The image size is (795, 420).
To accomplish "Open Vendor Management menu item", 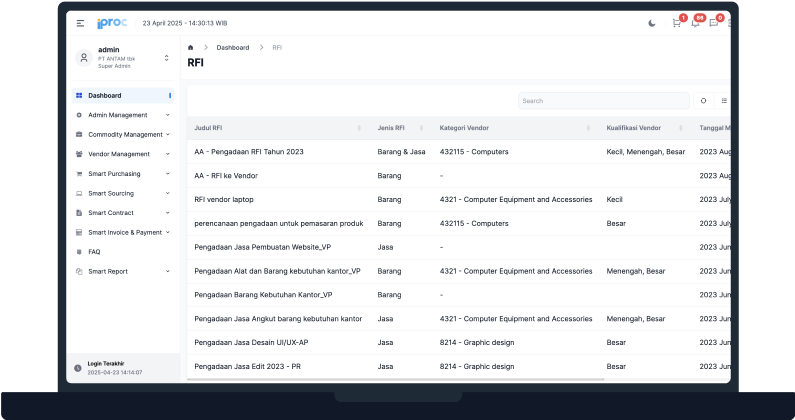I will (123, 154).
